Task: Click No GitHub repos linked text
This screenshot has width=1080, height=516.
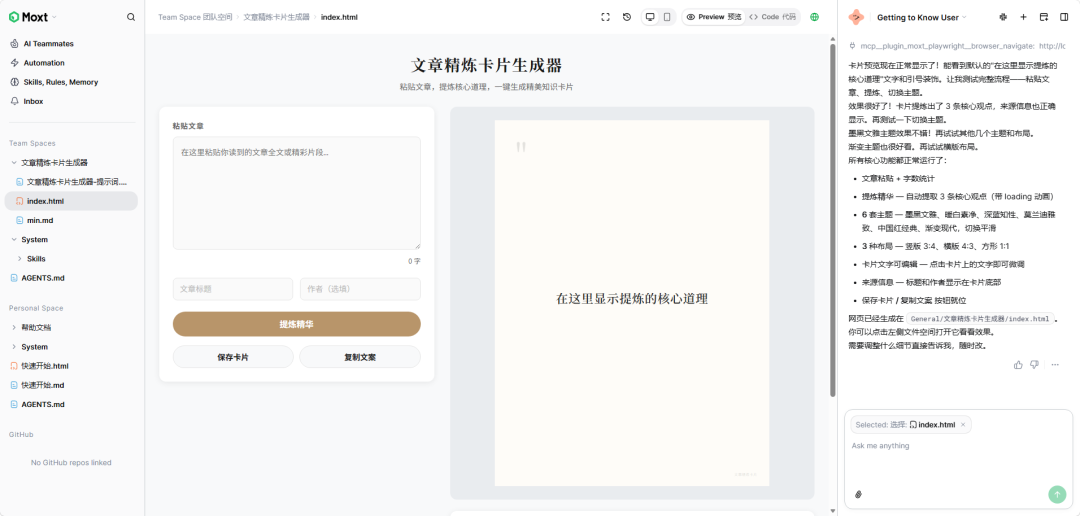Action: click(x=71, y=462)
